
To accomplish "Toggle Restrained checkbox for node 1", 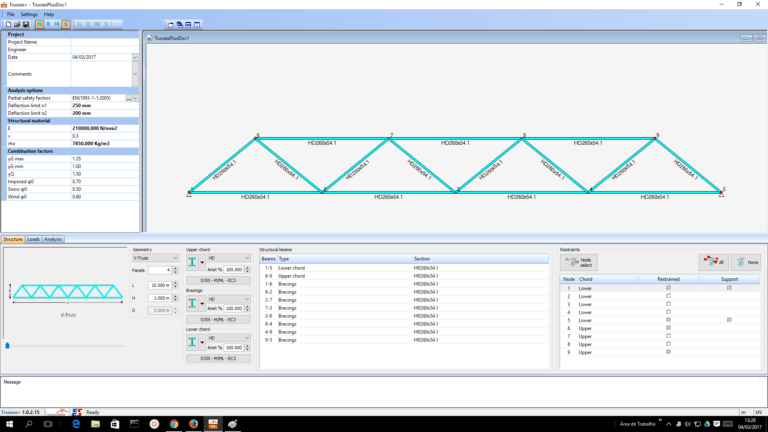I will (x=668, y=288).
